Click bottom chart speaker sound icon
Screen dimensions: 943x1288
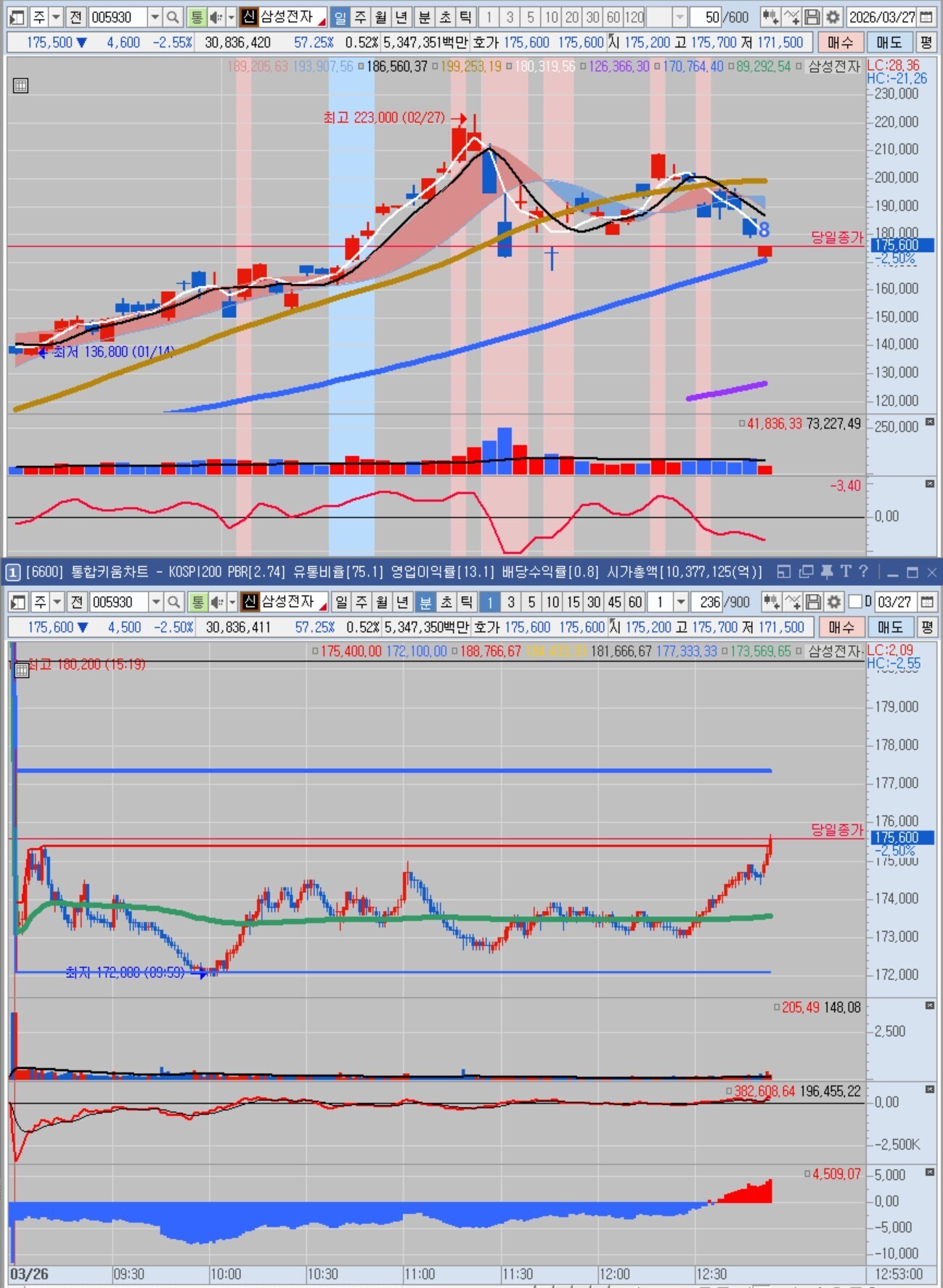tap(216, 602)
